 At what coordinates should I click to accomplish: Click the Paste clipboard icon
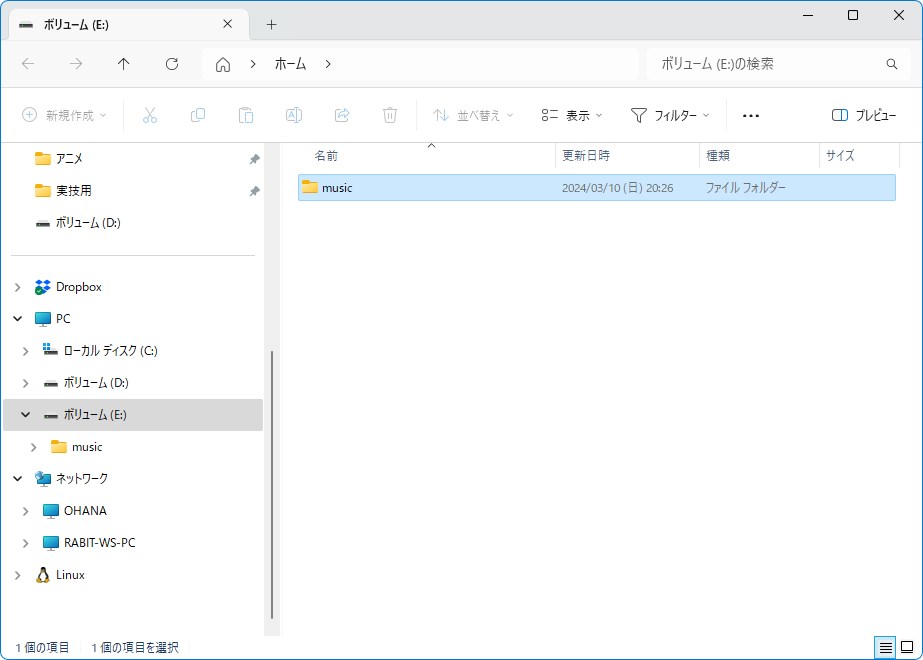[246, 116]
